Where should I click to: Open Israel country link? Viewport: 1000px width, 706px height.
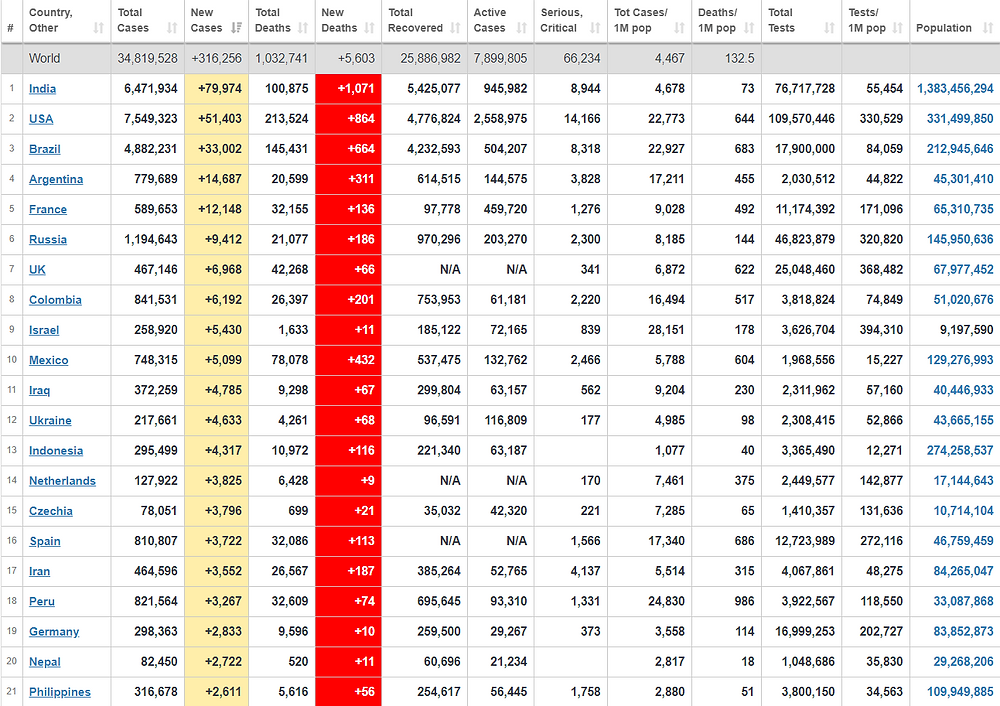[44, 330]
